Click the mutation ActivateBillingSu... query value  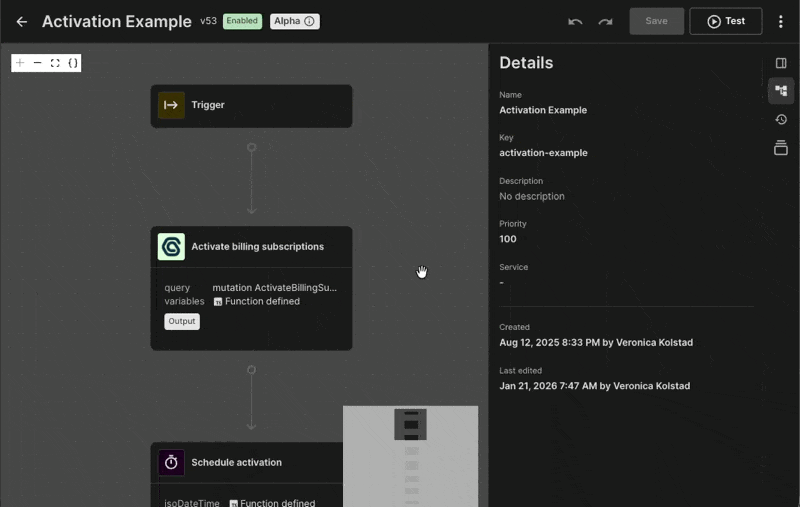[x=274, y=288]
